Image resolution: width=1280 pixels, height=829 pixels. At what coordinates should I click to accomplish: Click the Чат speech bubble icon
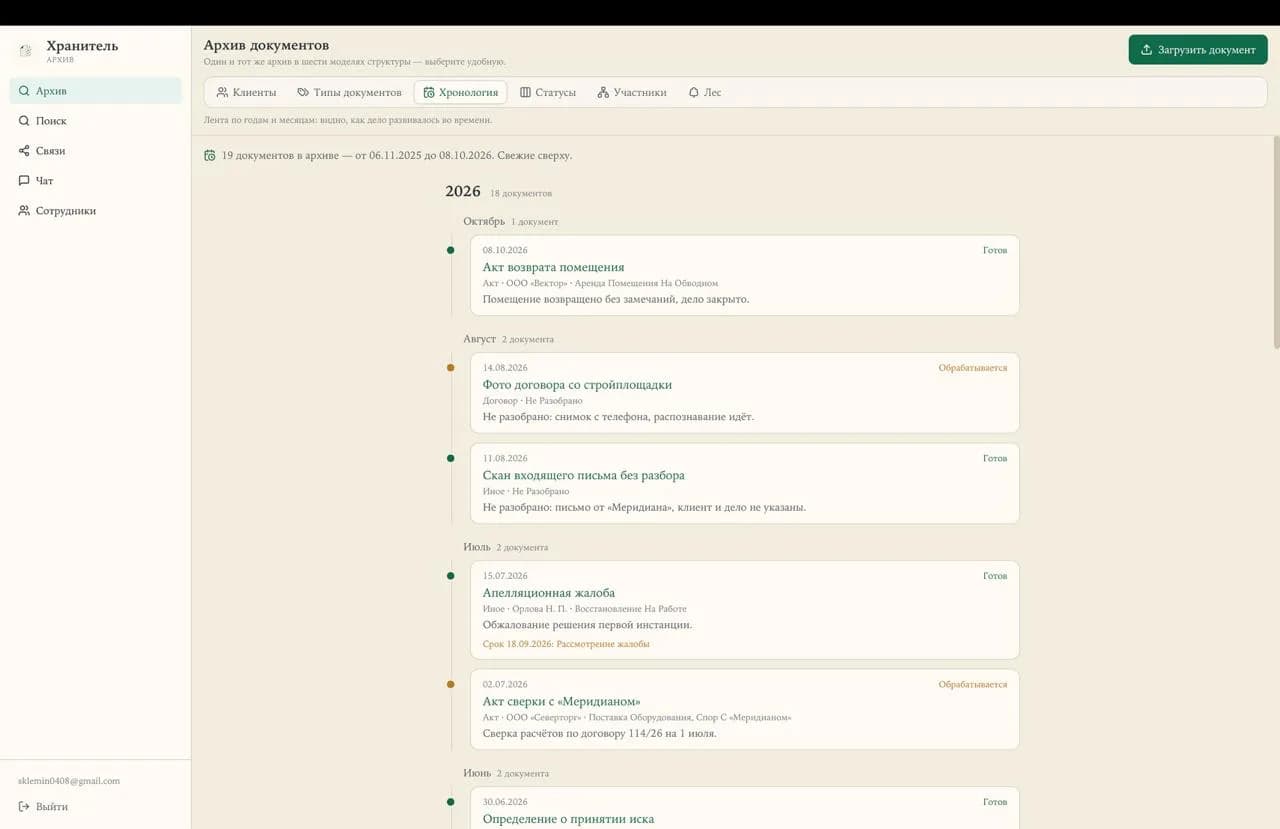(24, 181)
